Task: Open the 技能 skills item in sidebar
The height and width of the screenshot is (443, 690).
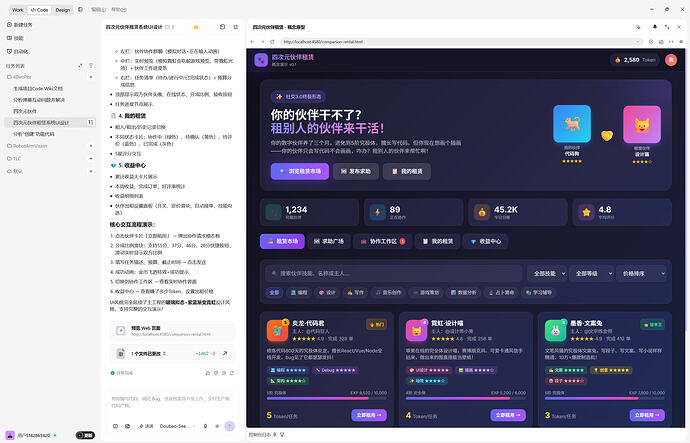Action: click(x=15, y=38)
